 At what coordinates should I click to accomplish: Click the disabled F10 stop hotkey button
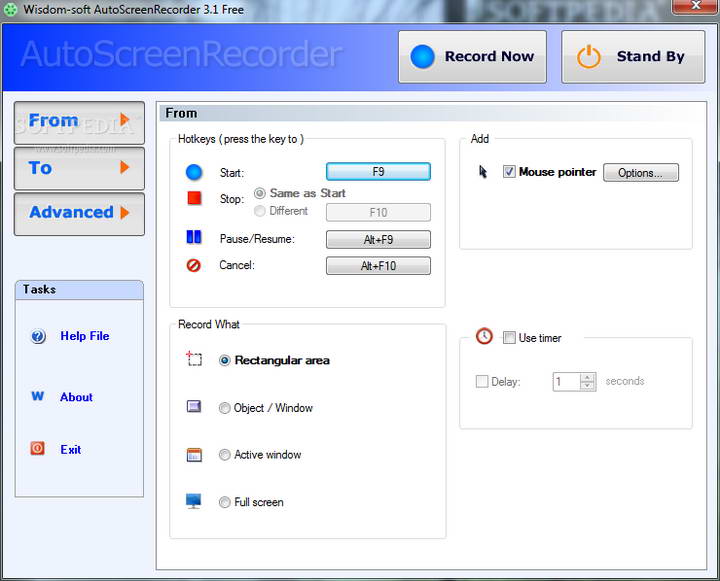378,212
